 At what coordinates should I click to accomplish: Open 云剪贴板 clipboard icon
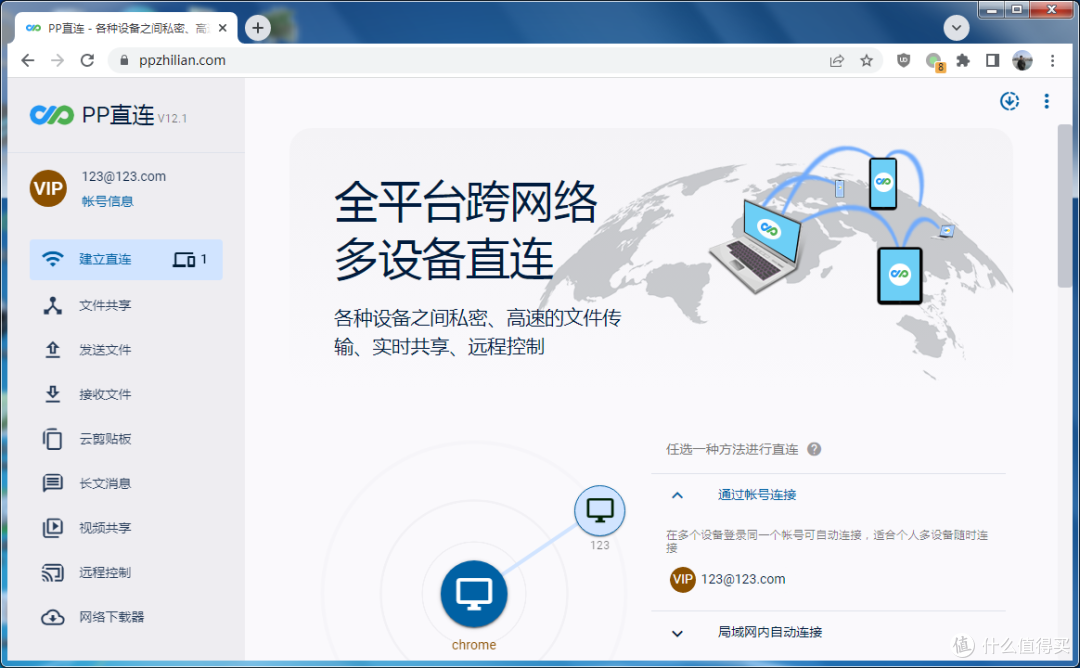click(x=52, y=439)
